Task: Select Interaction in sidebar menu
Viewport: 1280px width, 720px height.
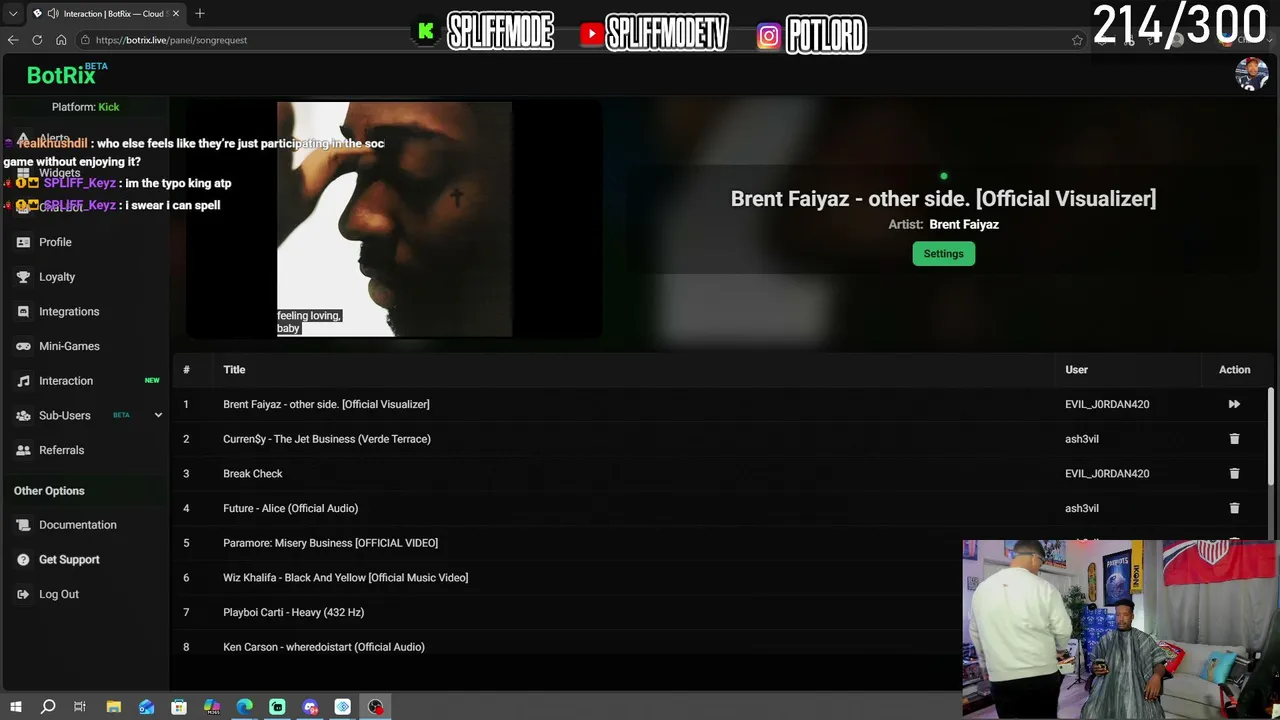Action: [x=66, y=381]
